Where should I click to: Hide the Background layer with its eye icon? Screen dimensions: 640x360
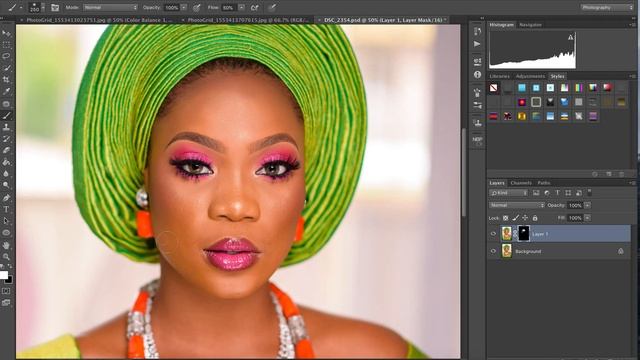coord(493,251)
